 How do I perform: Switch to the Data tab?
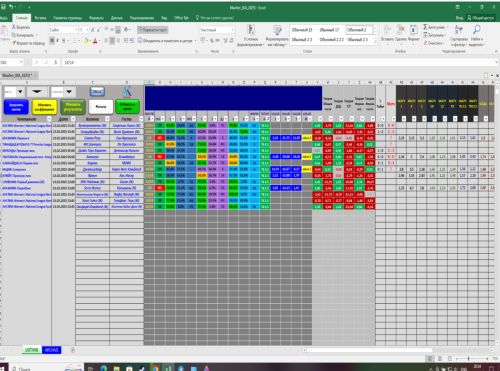(117, 18)
